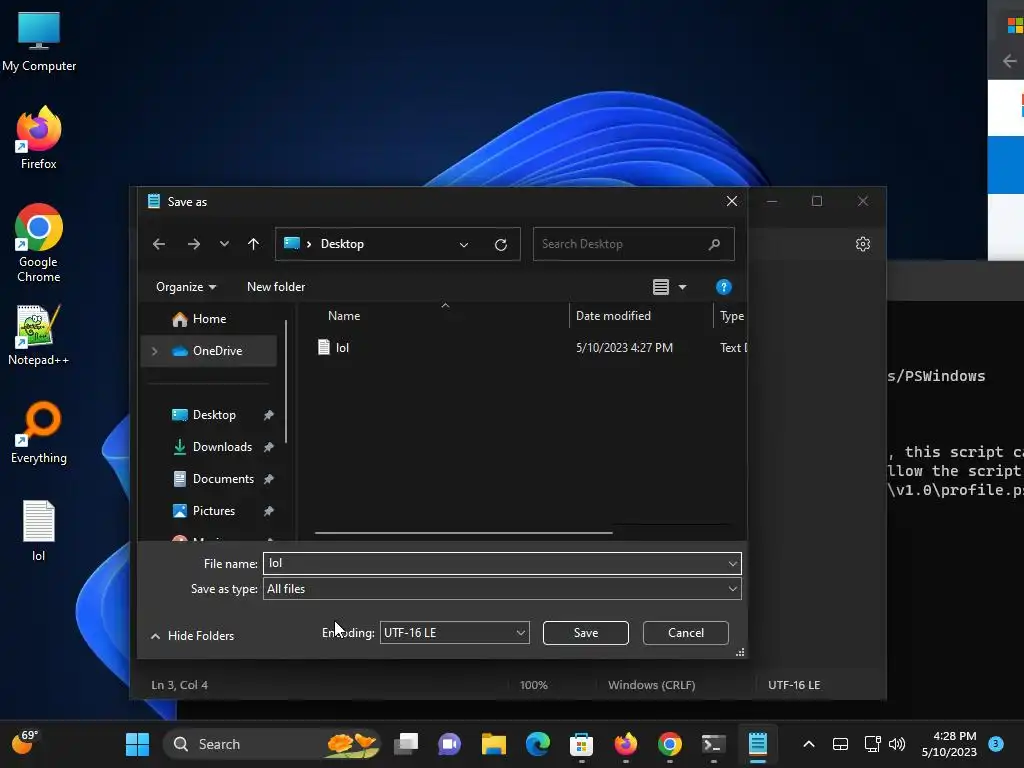Close the Save as dialog
The width and height of the screenshot is (1024, 768).
(x=732, y=201)
